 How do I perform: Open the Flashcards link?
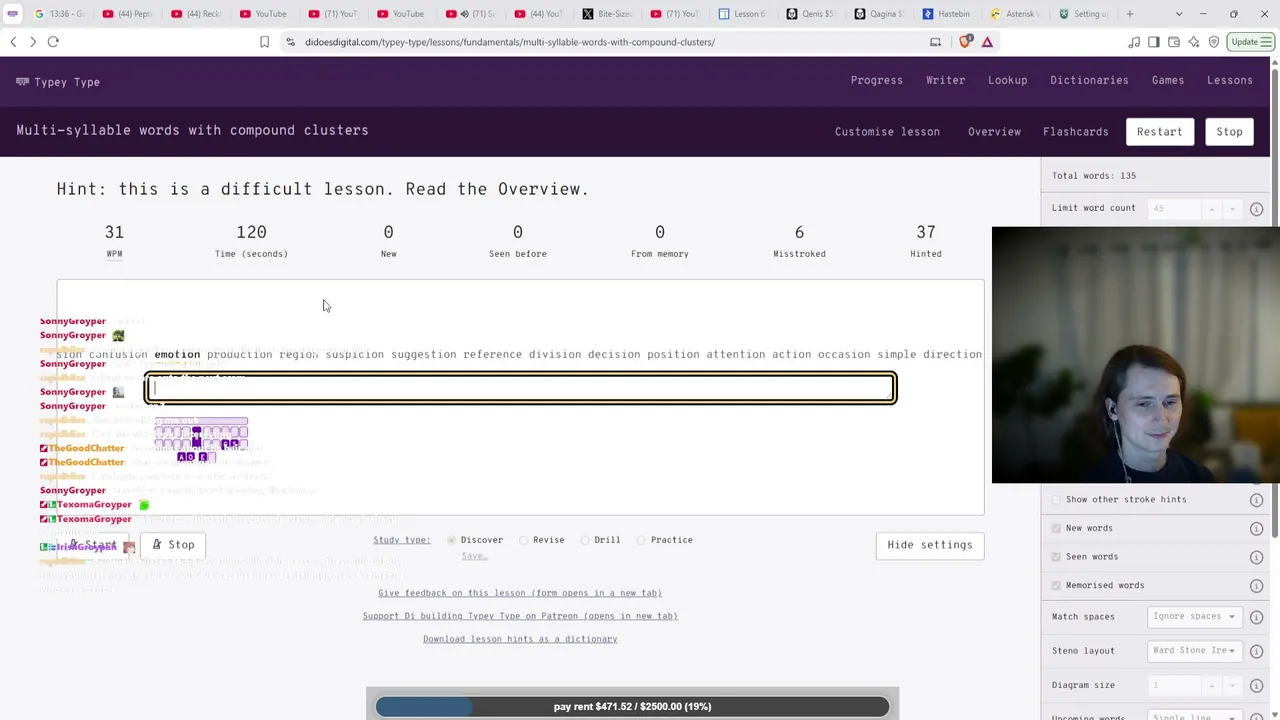tap(1075, 132)
